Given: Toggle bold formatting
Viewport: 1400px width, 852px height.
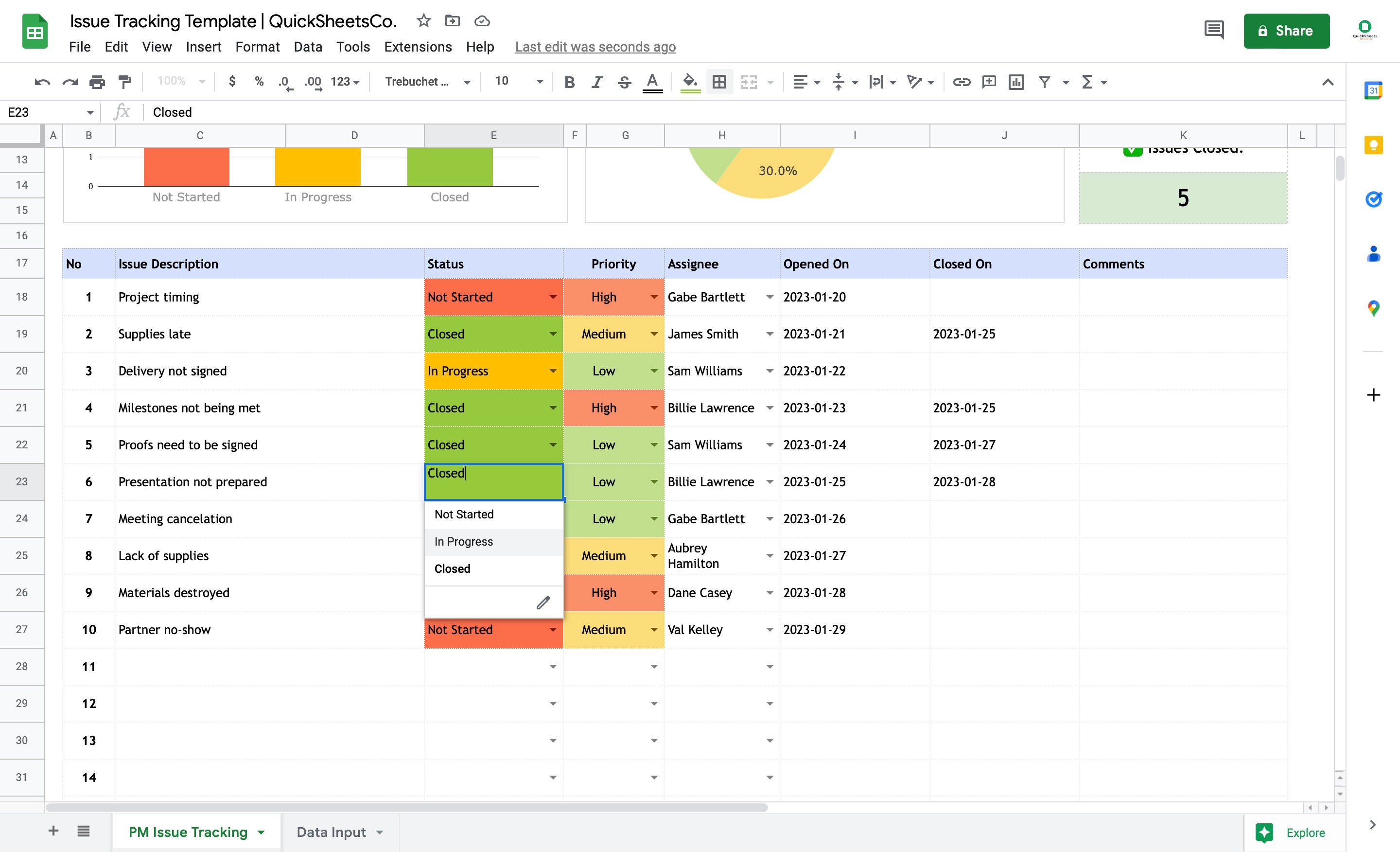Looking at the screenshot, I should tap(569, 82).
